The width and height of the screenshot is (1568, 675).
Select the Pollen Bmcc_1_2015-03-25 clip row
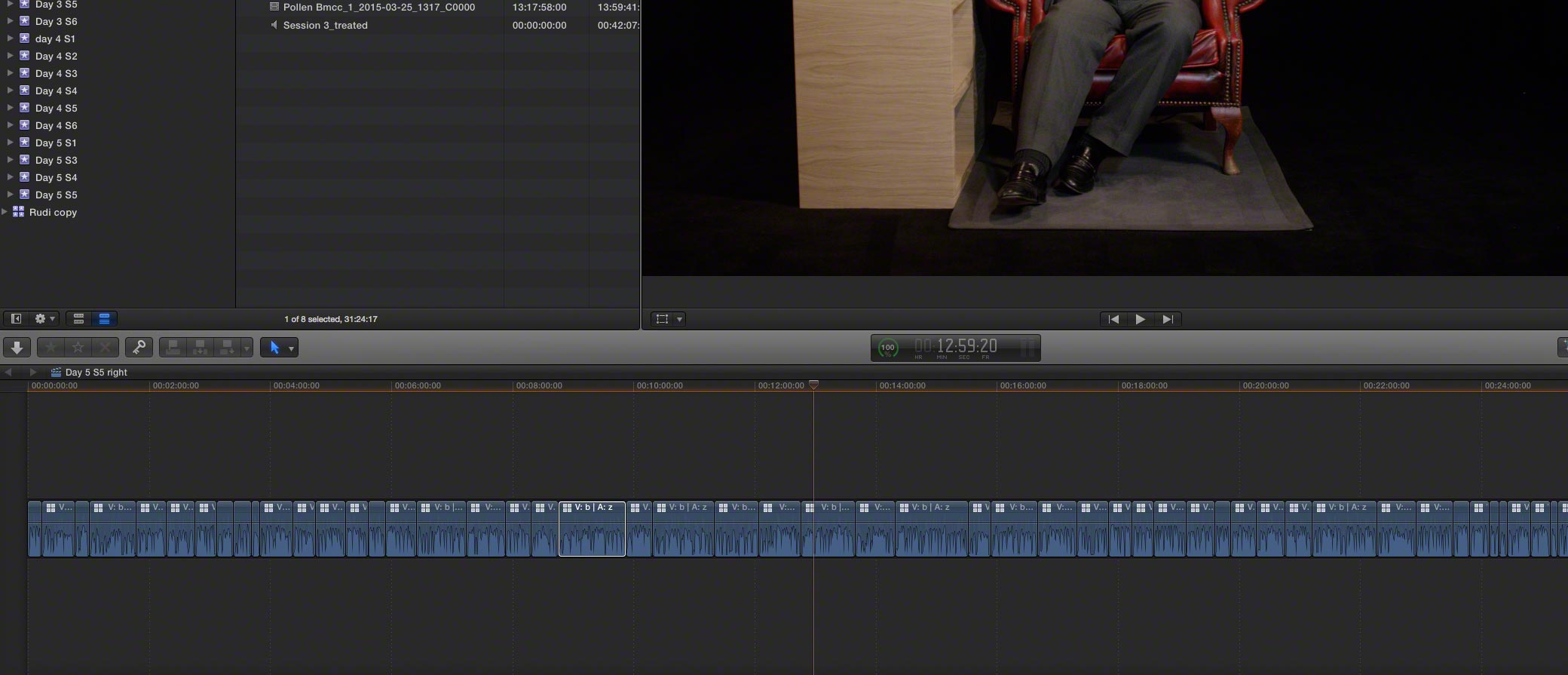(438, 7)
